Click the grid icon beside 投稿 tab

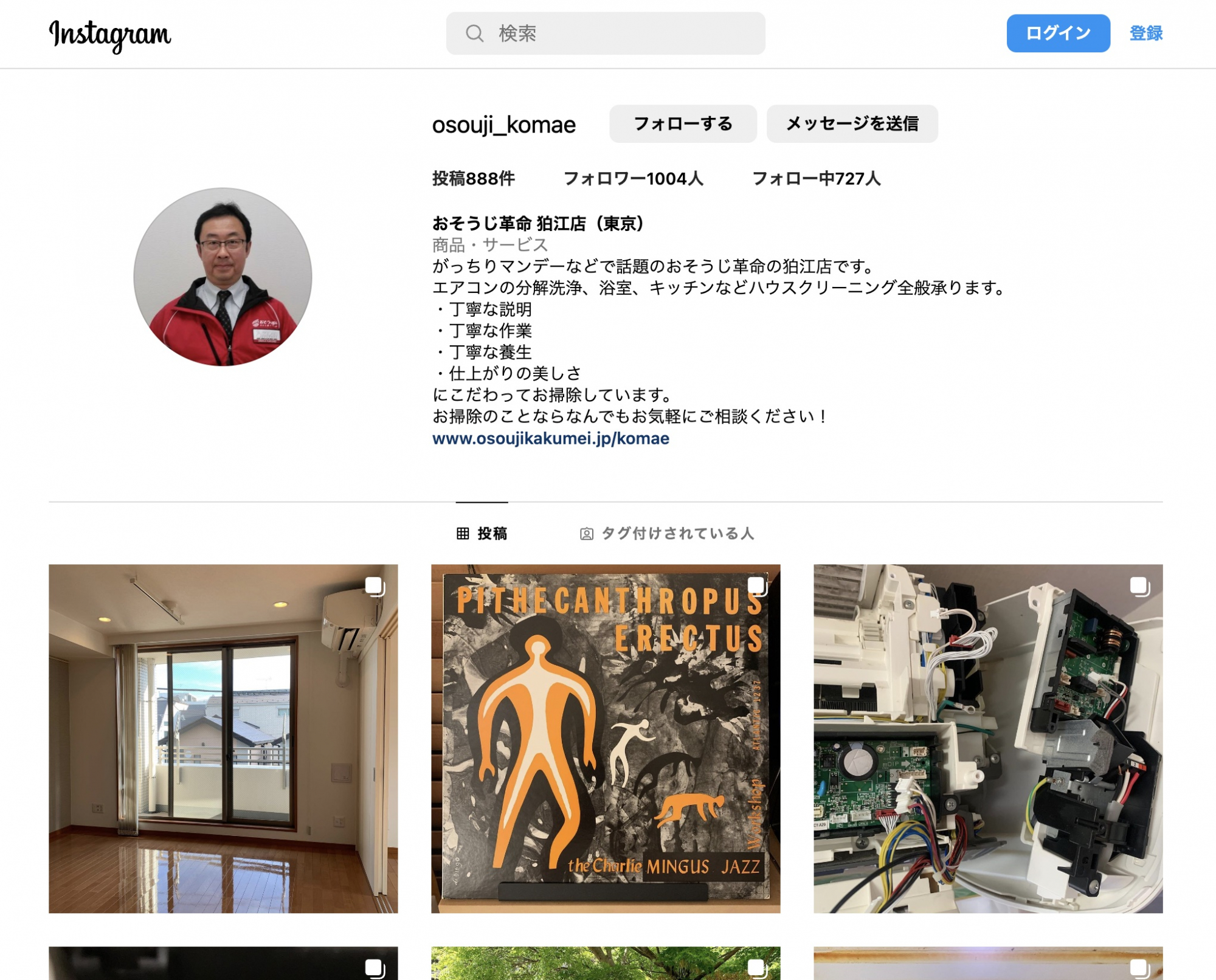click(463, 534)
